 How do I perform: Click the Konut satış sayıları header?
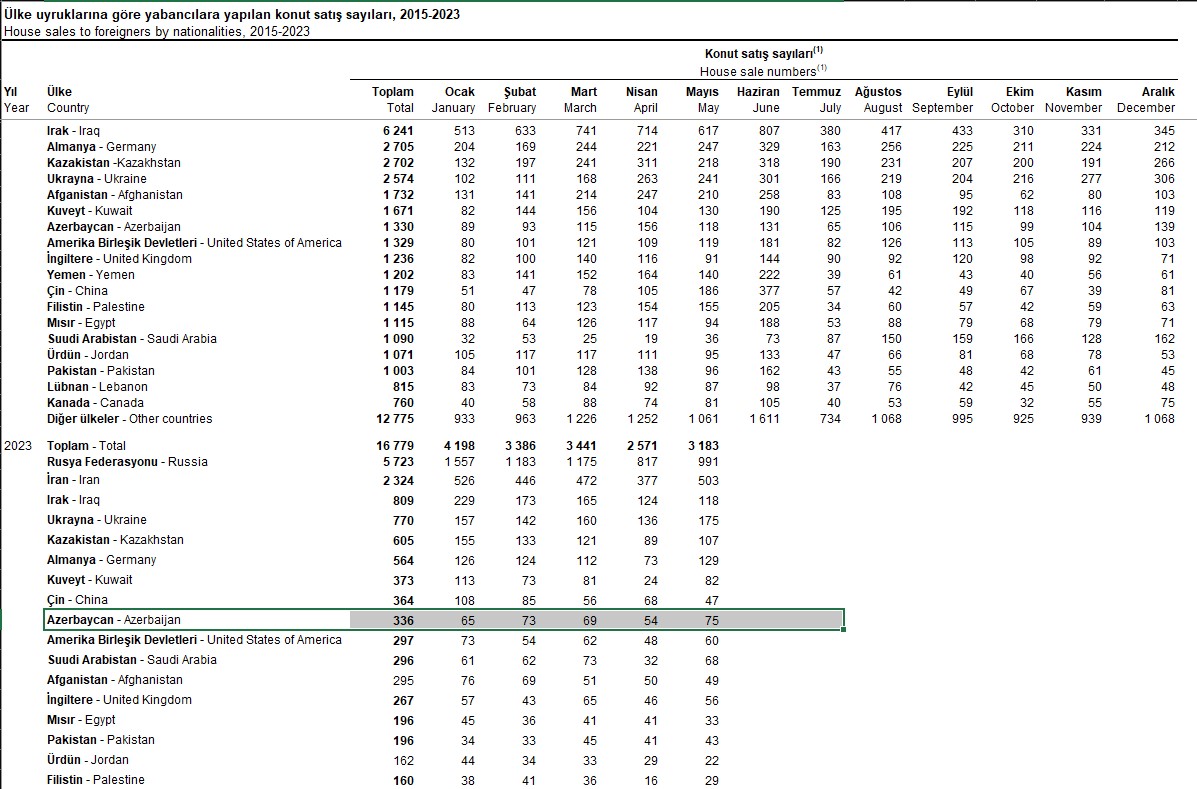762,51
